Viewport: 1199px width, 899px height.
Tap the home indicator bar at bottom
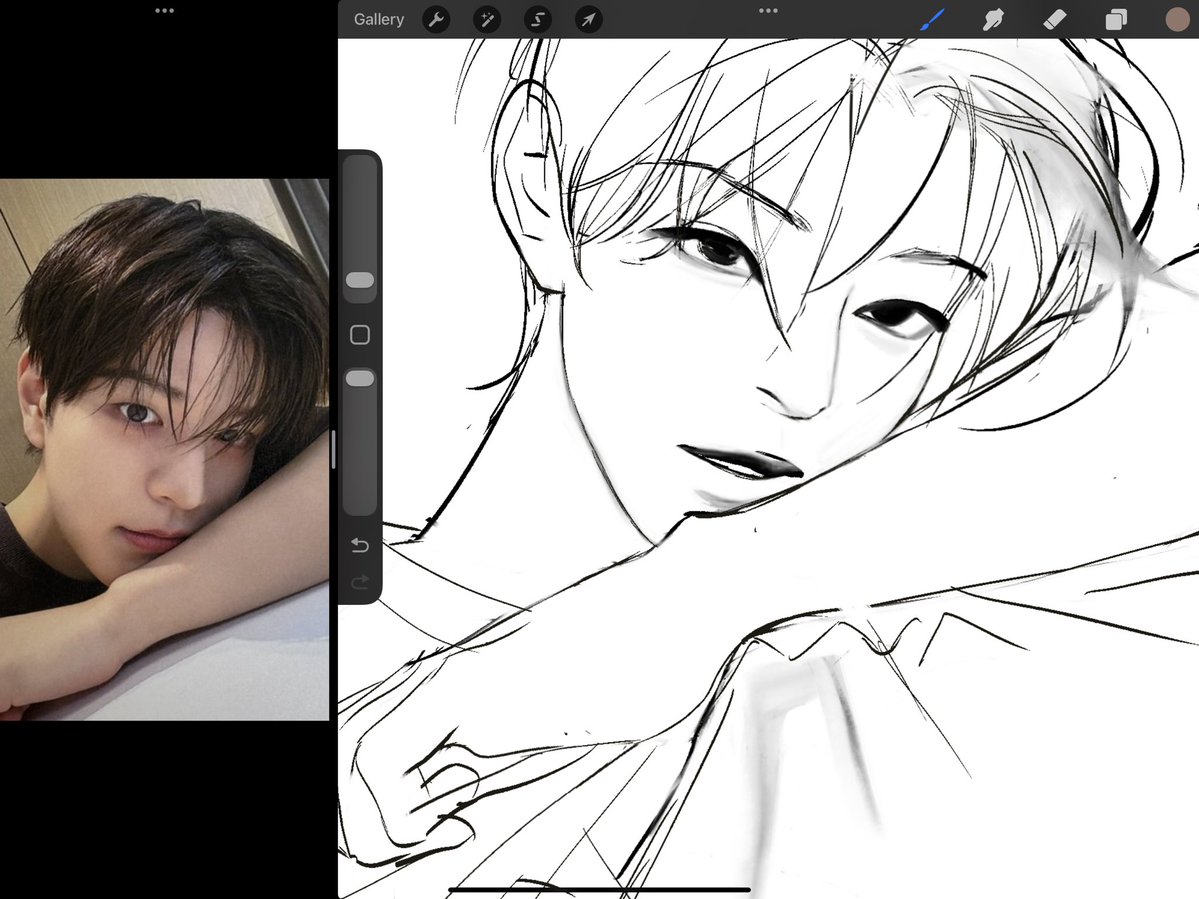coord(599,890)
